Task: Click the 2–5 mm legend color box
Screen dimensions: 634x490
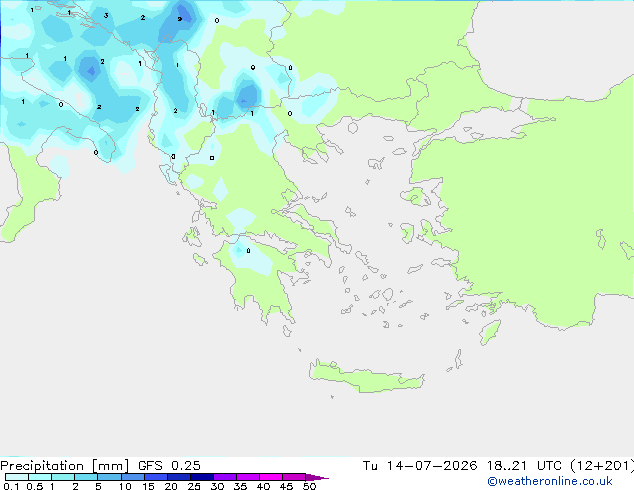Action: click(x=86, y=477)
